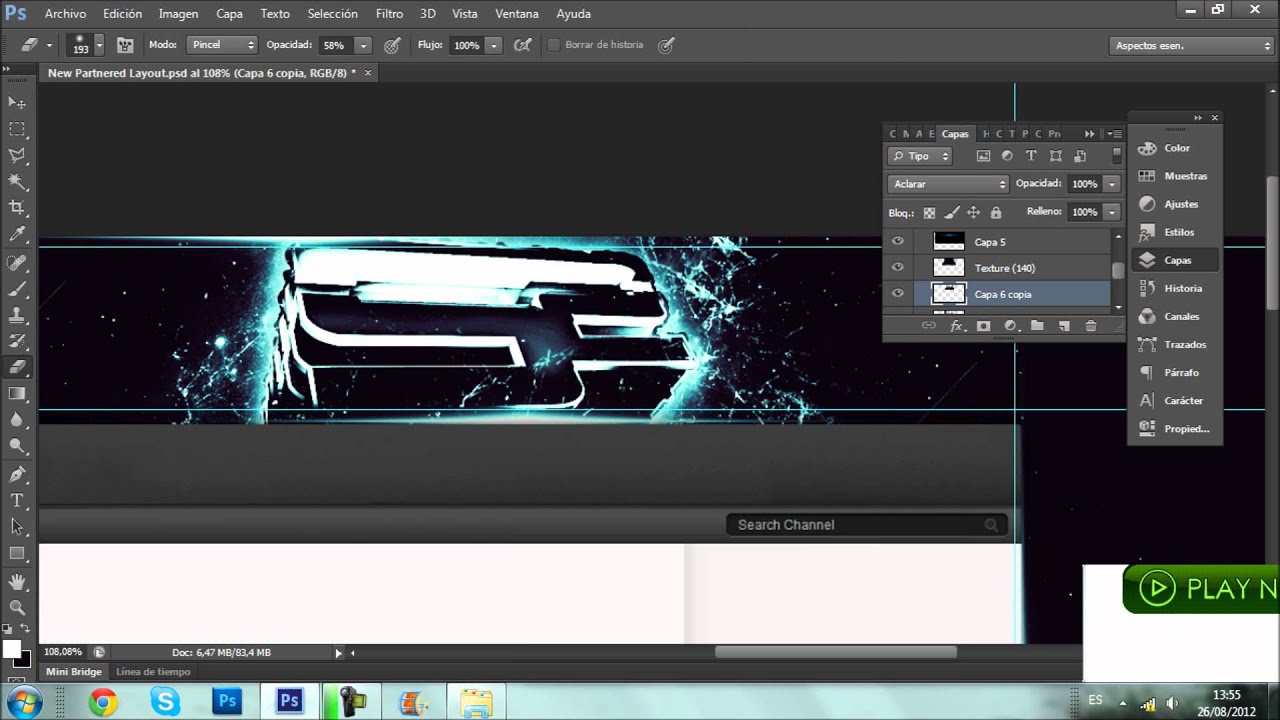The width and height of the screenshot is (1280, 720).
Task: Click the delete layer trash icon
Action: tap(1090, 326)
